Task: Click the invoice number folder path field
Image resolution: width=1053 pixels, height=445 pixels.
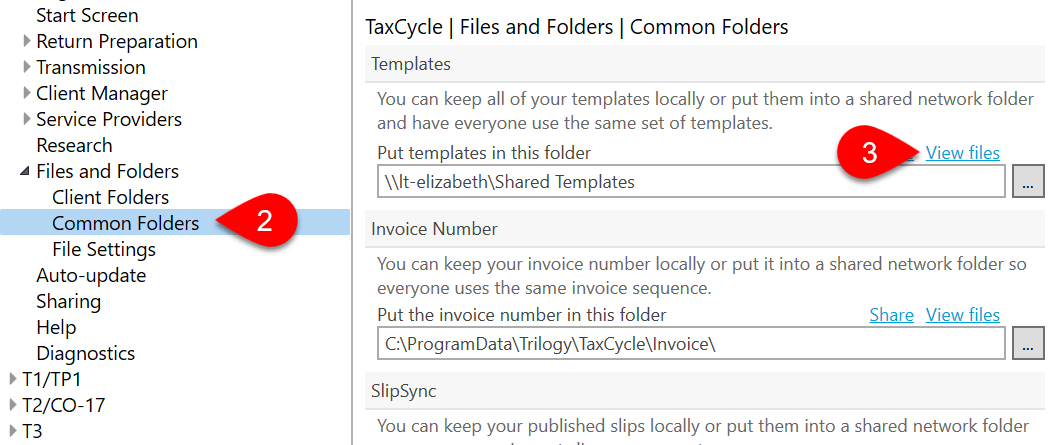Action: pyautogui.click(x=691, y=343)
